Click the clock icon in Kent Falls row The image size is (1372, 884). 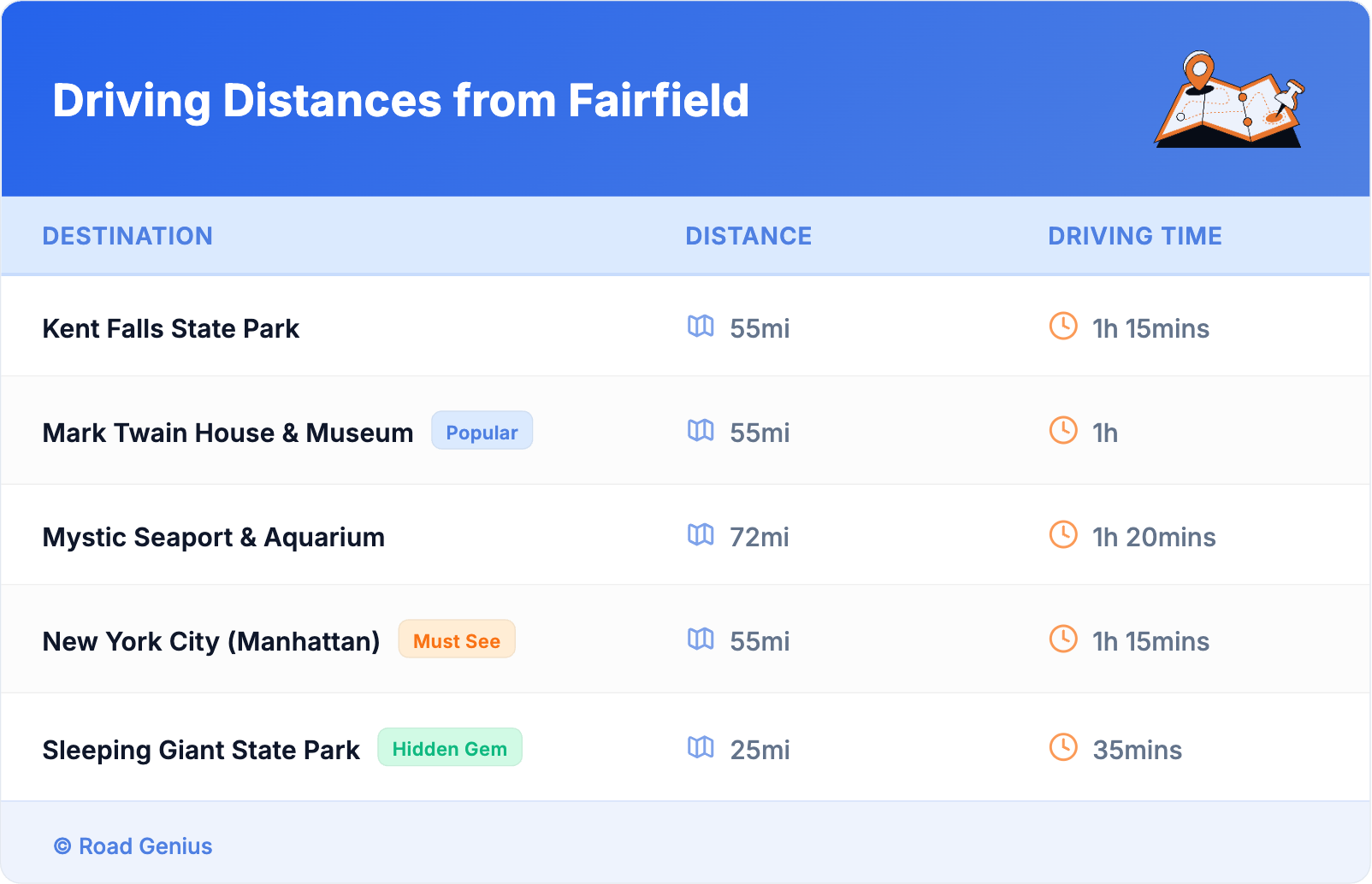[1063, 327]
